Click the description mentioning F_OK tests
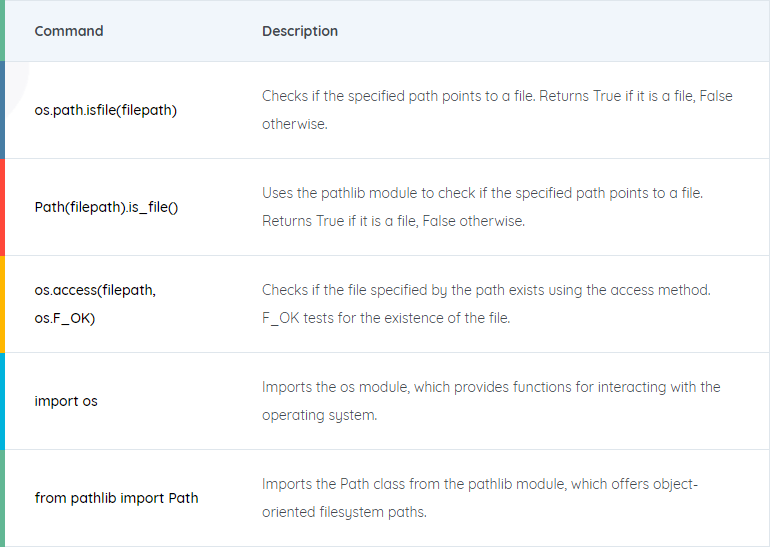 [x=486, y=303]
